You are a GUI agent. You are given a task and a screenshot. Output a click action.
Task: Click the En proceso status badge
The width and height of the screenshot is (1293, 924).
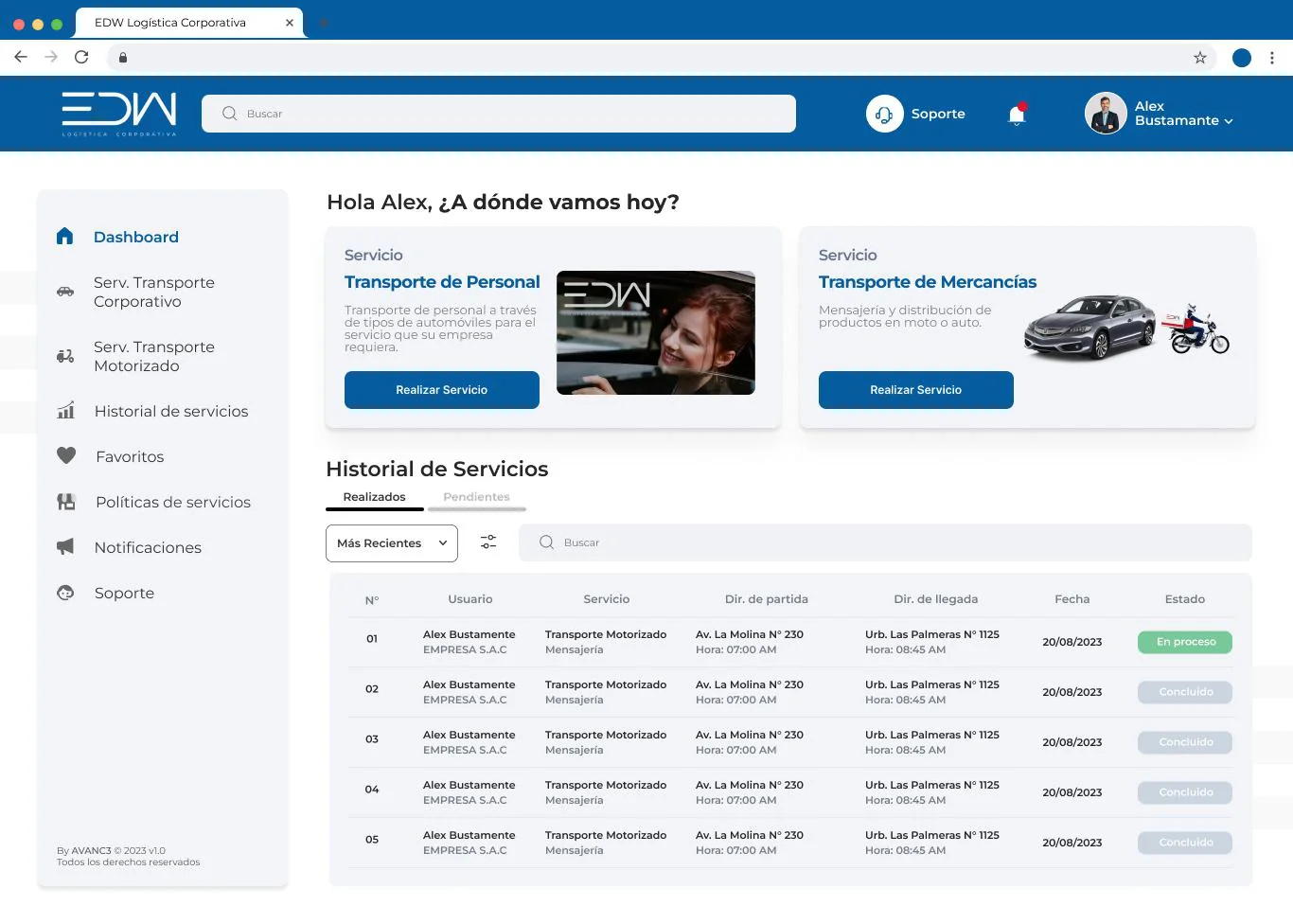pos(1185,642)
